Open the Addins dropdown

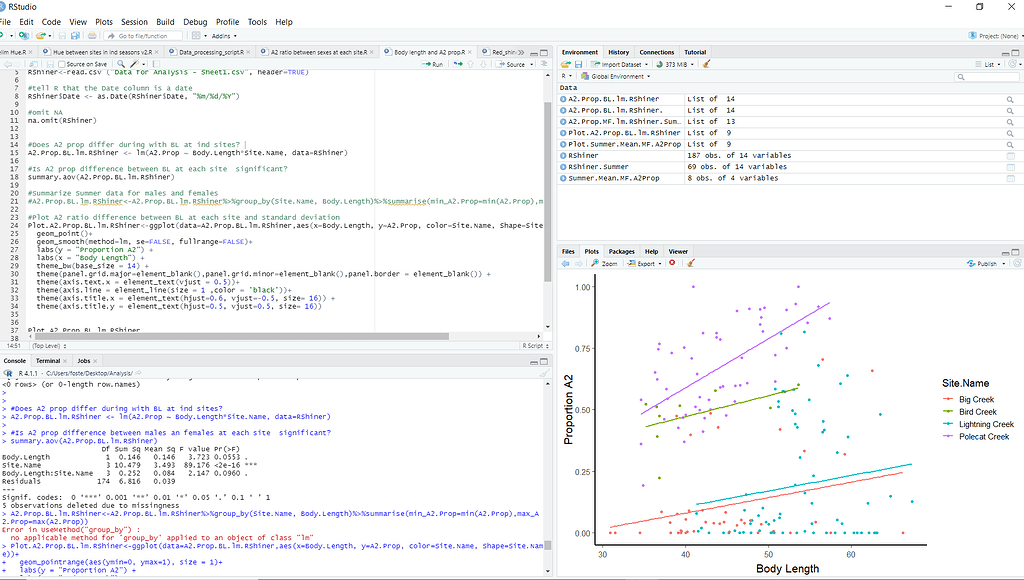pyautogui.click(x=222, y=34)
